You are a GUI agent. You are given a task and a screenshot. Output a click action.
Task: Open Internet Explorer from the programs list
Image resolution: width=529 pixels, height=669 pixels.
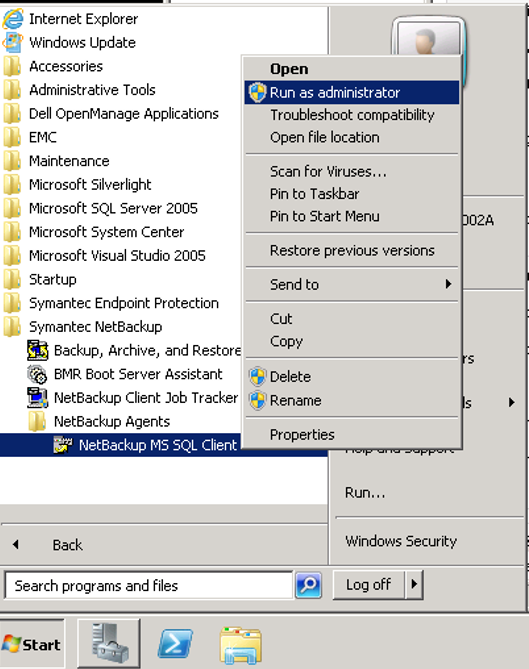(84, 19)
